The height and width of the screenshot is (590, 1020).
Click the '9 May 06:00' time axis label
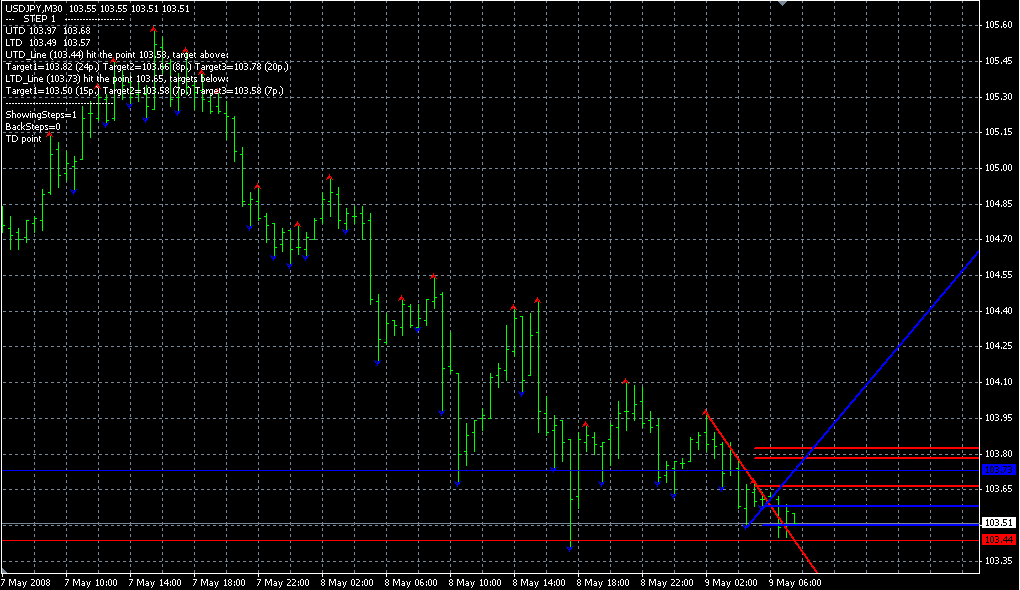coord(795,582)
